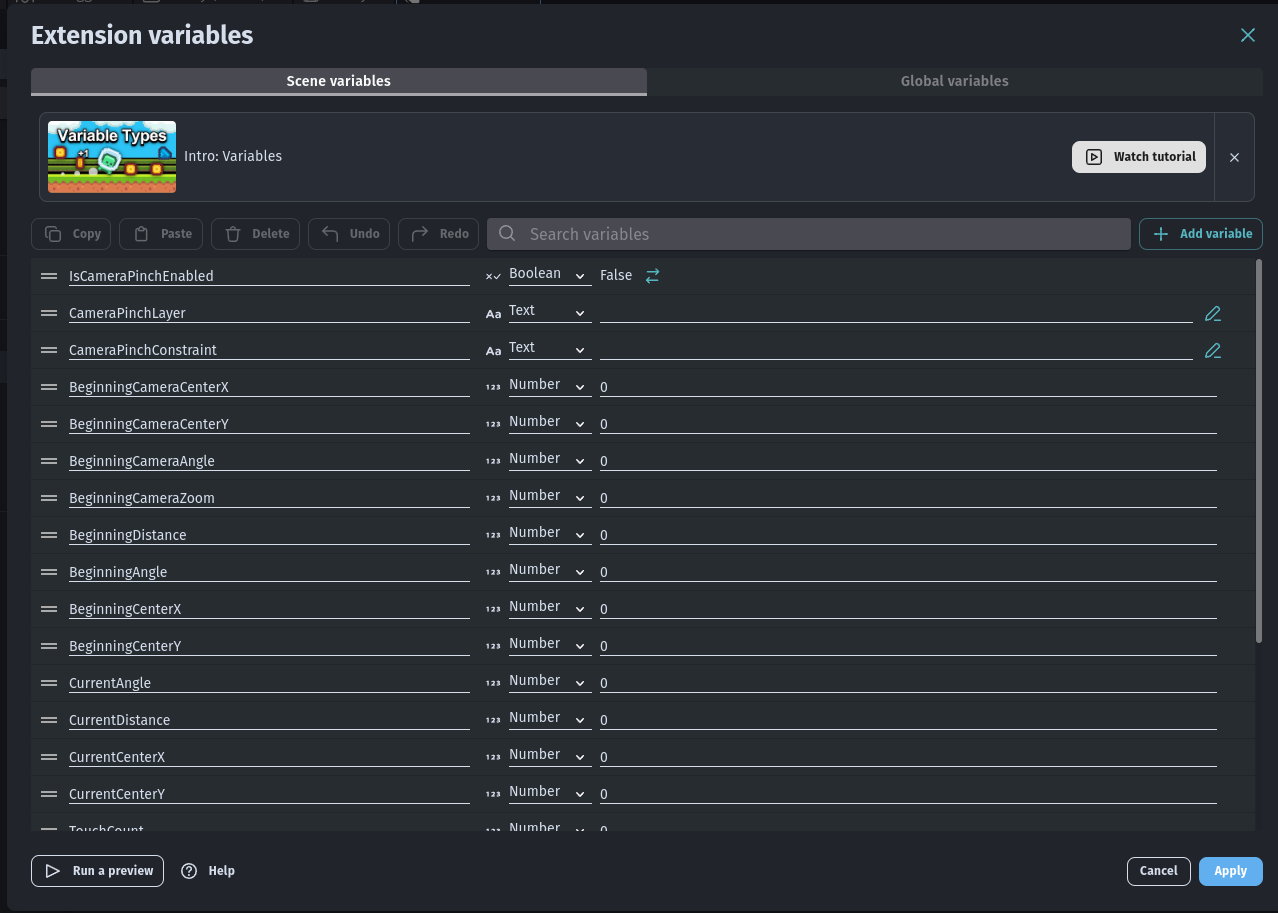1278x913 pixels.
Task: Open text editor pencil for CameraPinchLayer
Action: coord(1213,313)
